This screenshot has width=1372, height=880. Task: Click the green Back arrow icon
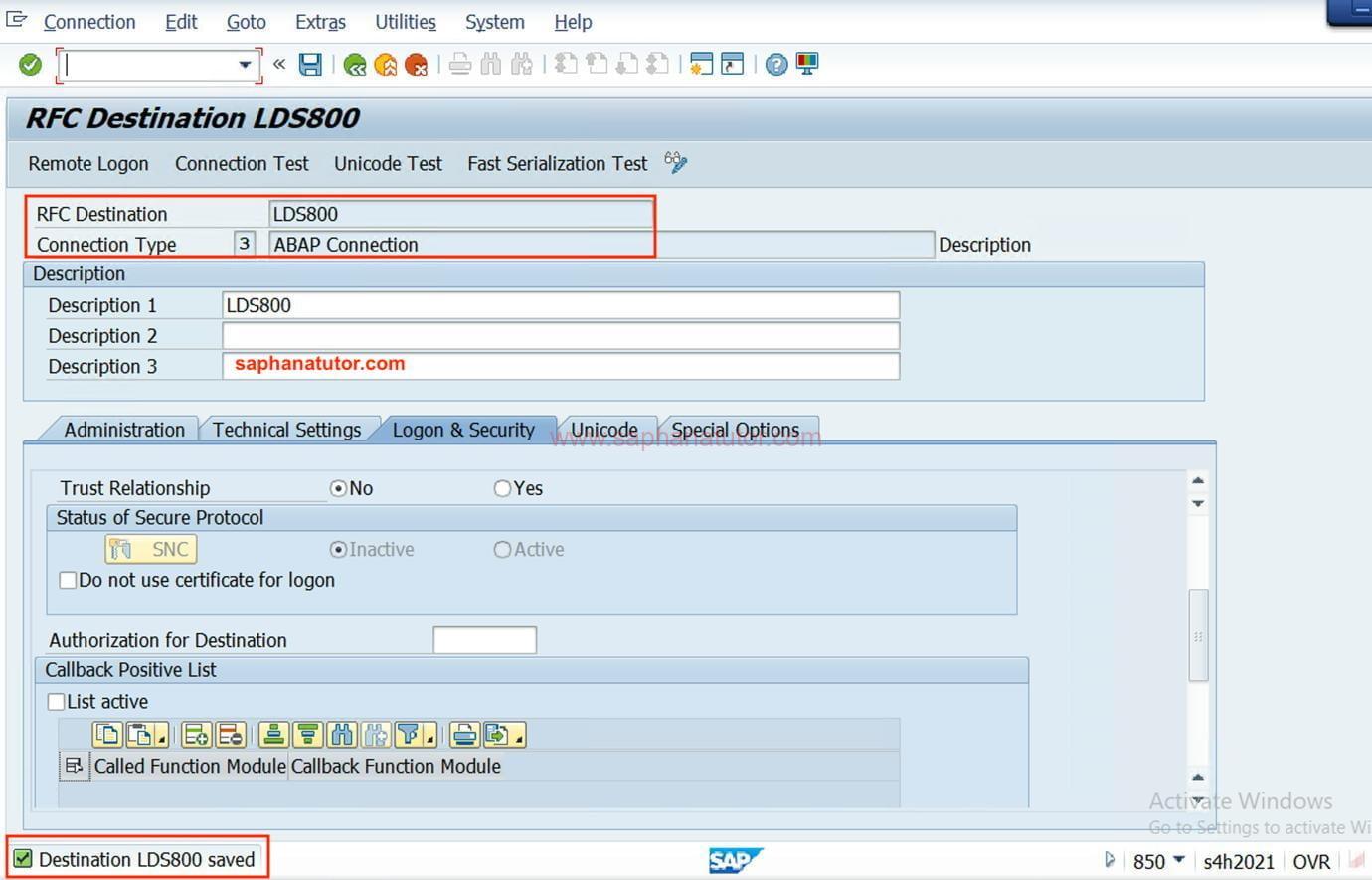coord(355,65)
